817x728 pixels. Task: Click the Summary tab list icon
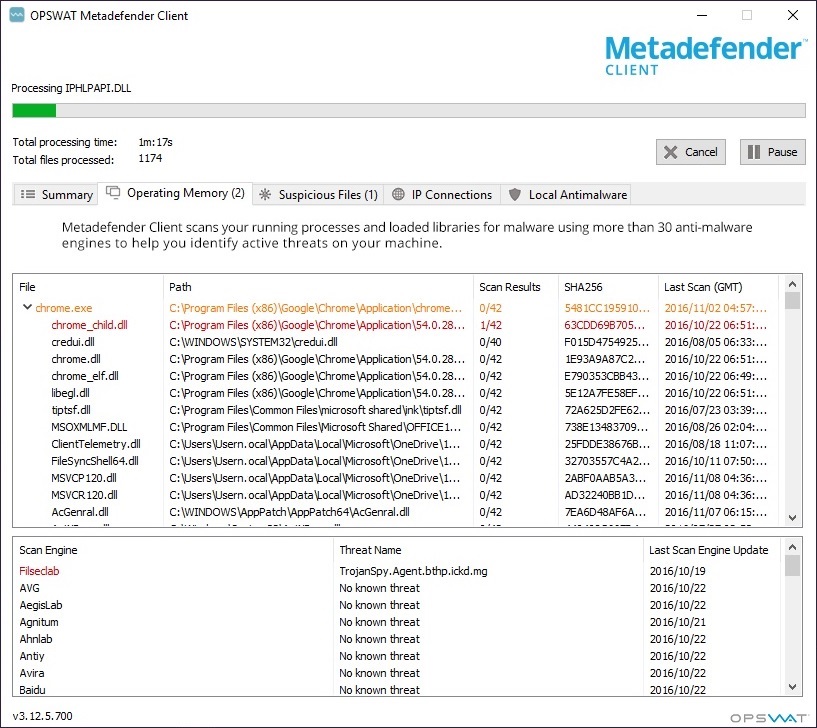point(28,194)
